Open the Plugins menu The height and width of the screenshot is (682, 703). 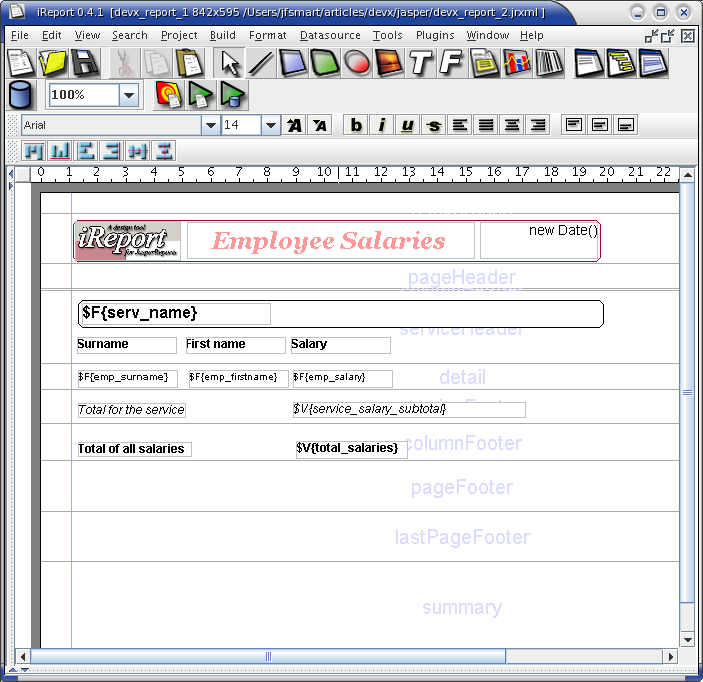click(435, 35)
